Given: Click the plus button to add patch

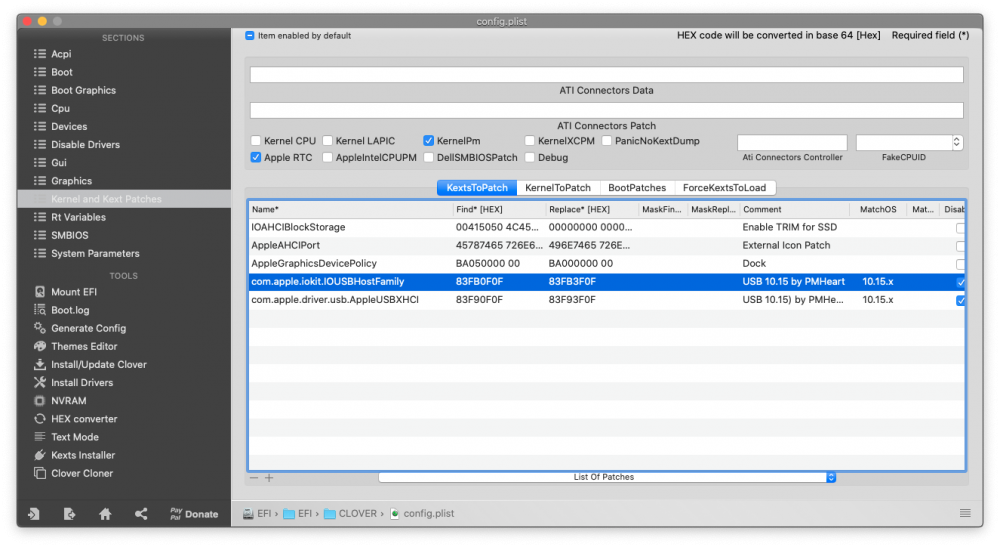Looking at the screenshot, I should [269, 478].
